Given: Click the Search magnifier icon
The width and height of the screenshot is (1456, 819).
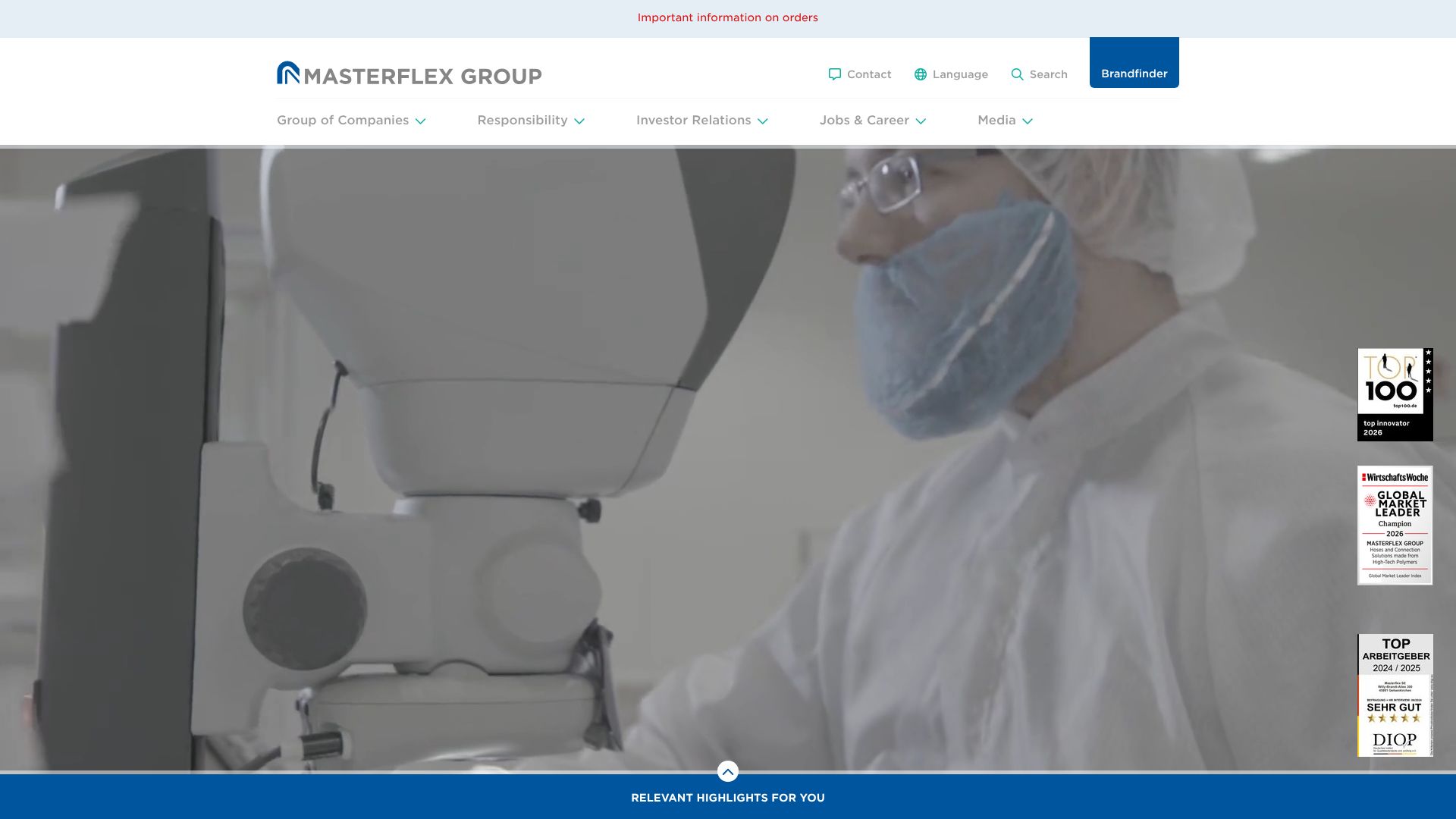Looking at the screenshot, I should coord(1017,74).
